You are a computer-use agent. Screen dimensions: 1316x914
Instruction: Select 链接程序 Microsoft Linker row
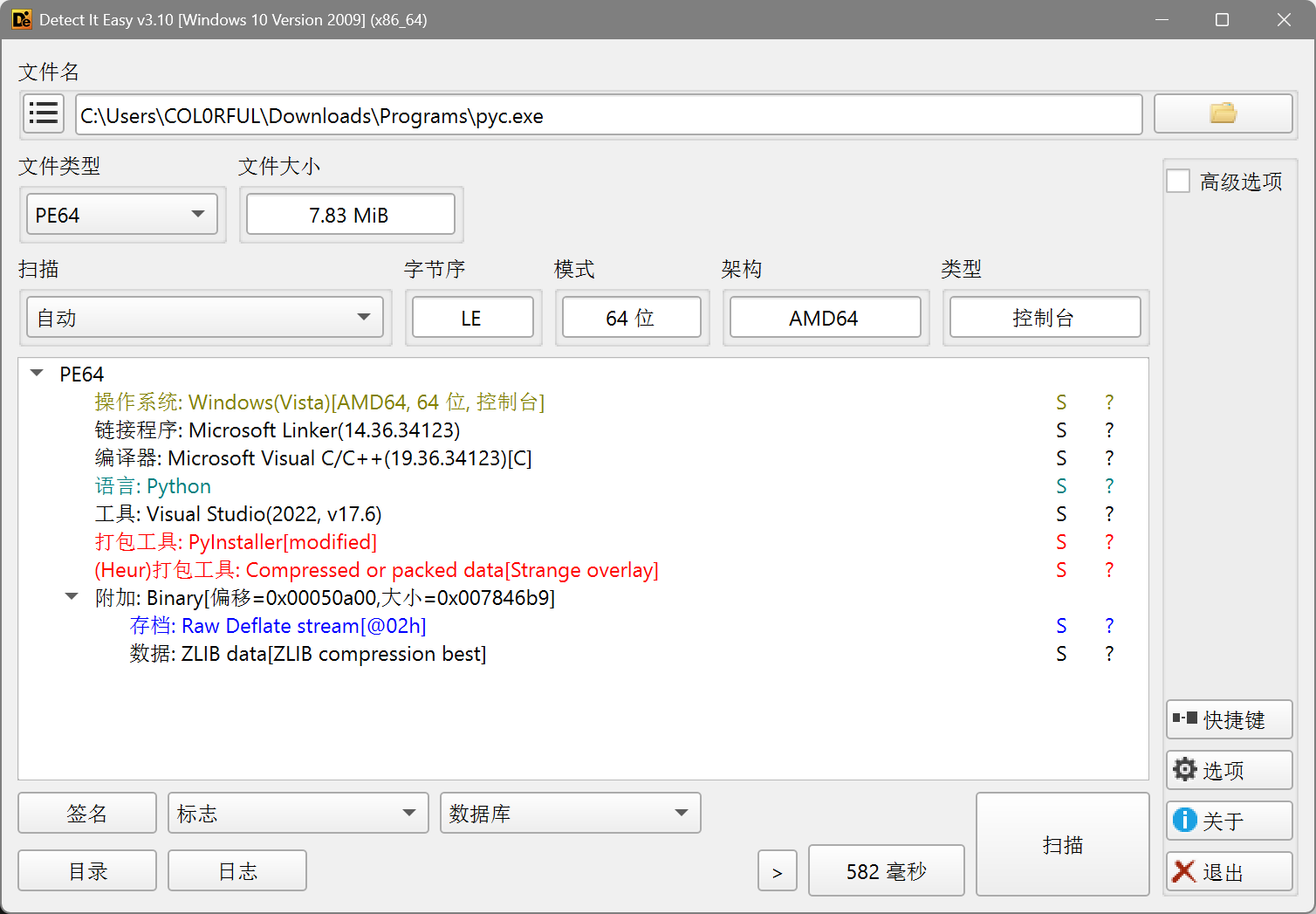point(583,430)
